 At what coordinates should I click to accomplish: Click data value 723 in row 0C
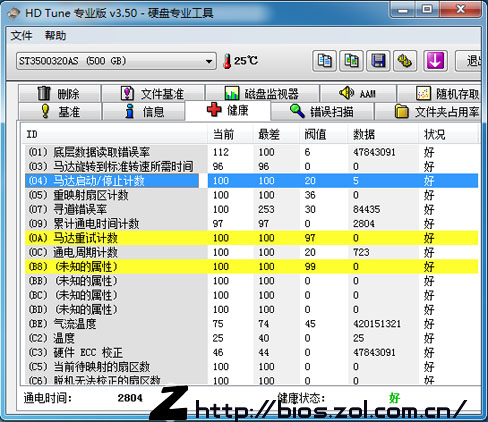tap(361, 252)
